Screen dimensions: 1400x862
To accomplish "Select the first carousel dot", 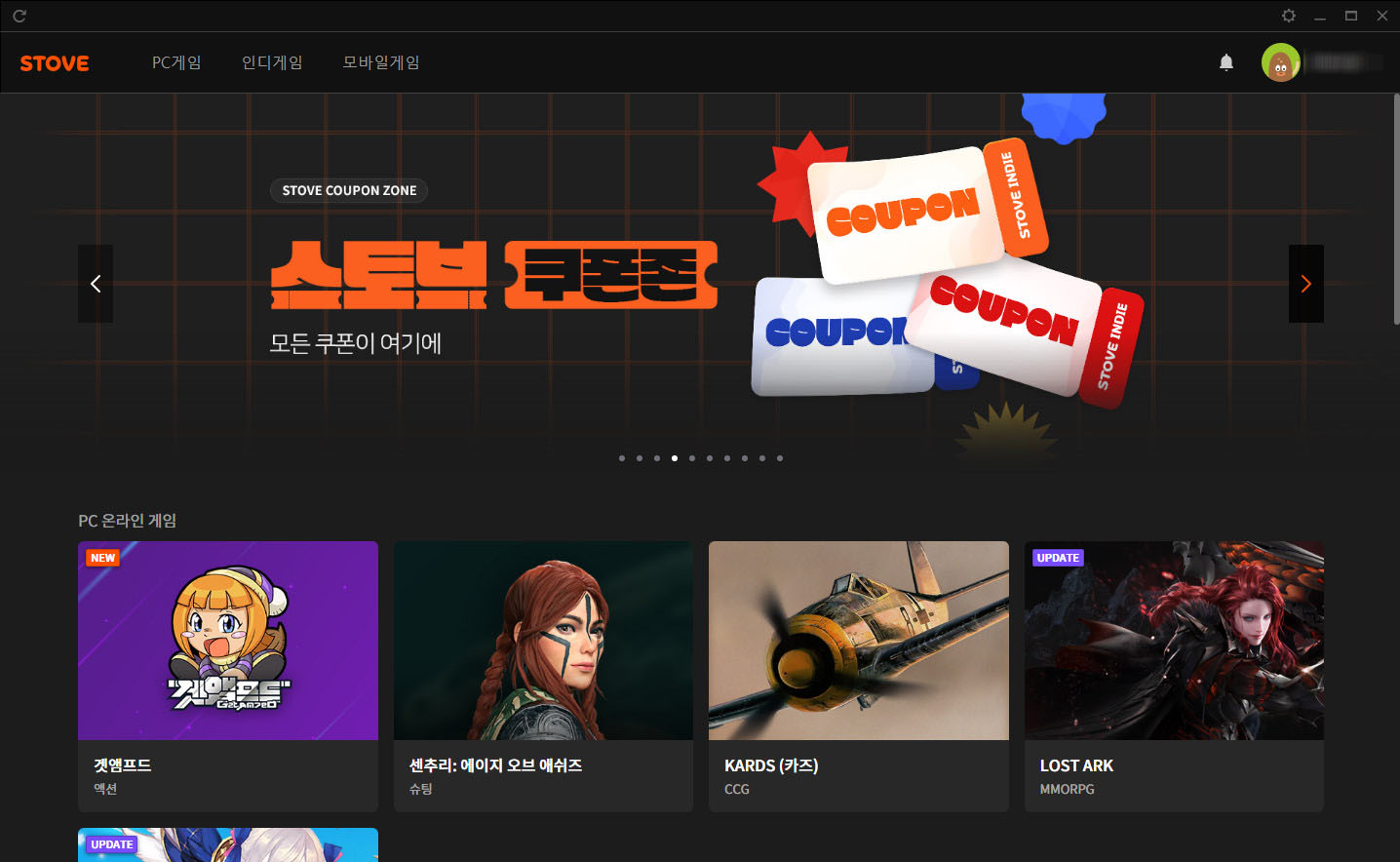I will [x=622, y=458].
